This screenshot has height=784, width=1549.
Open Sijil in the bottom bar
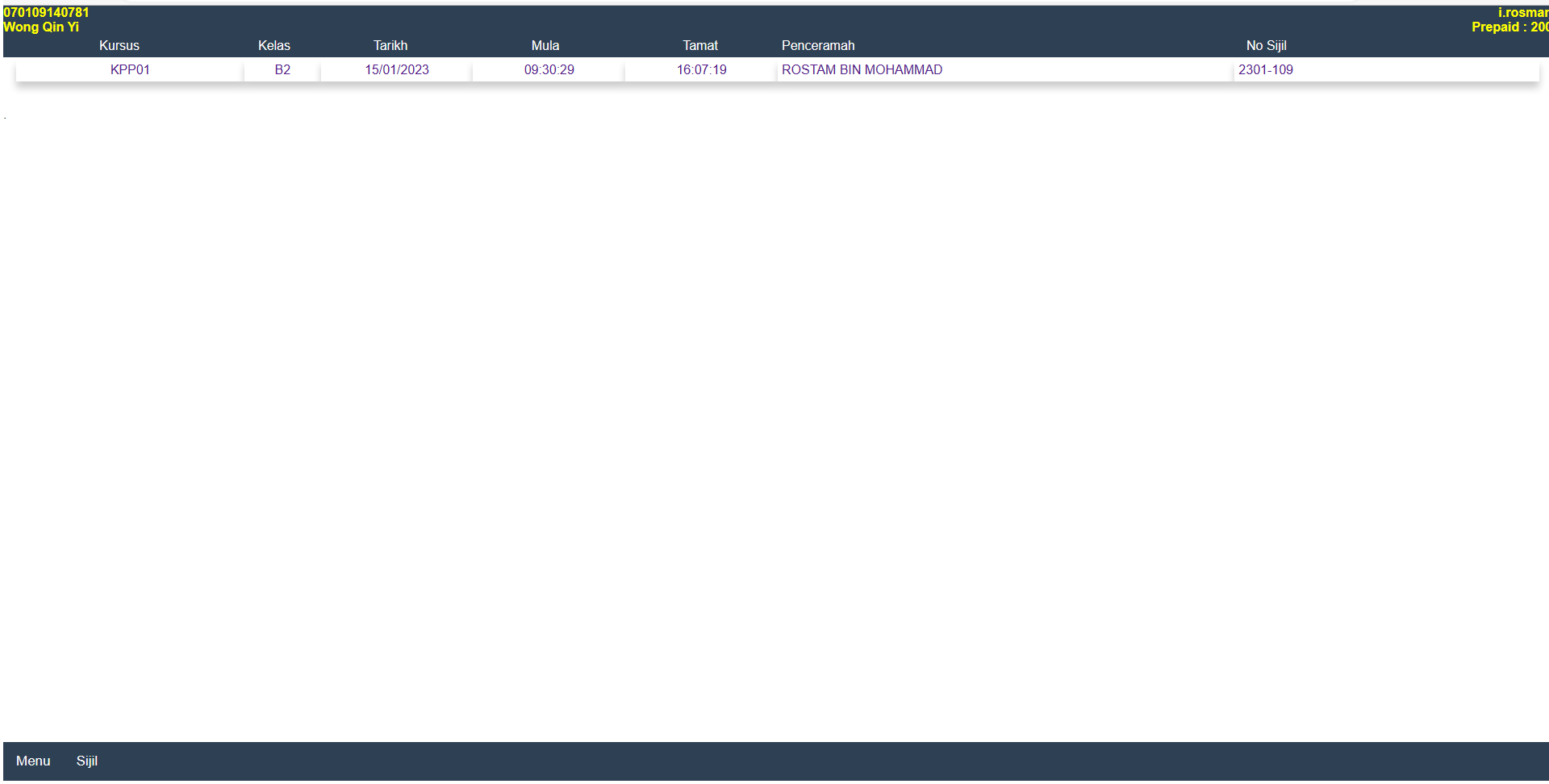pyautogui.click(x=87, y=761)
